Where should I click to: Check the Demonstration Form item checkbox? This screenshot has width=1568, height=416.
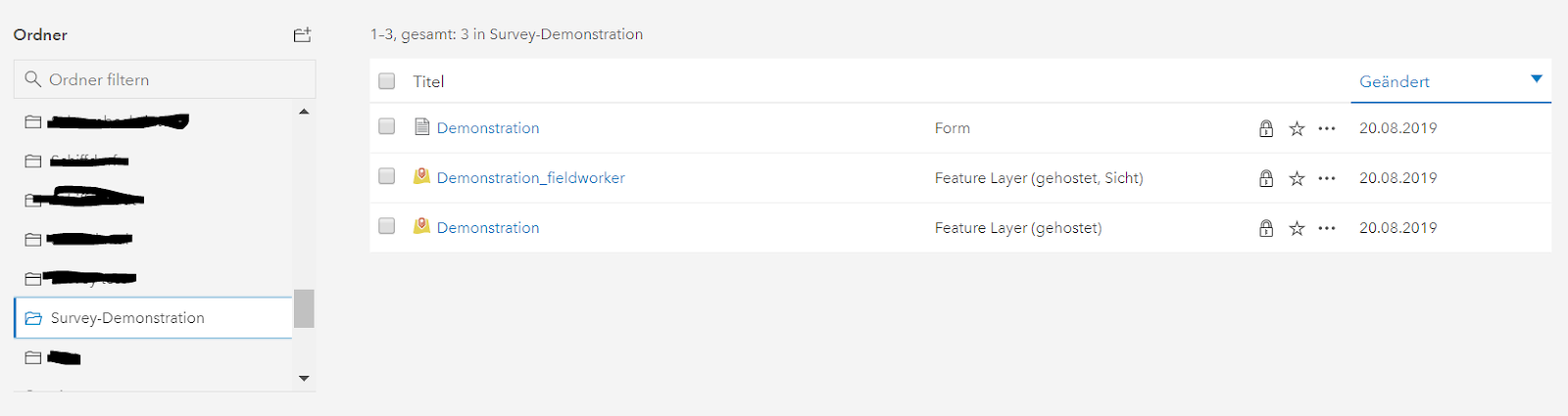point(387,127)
